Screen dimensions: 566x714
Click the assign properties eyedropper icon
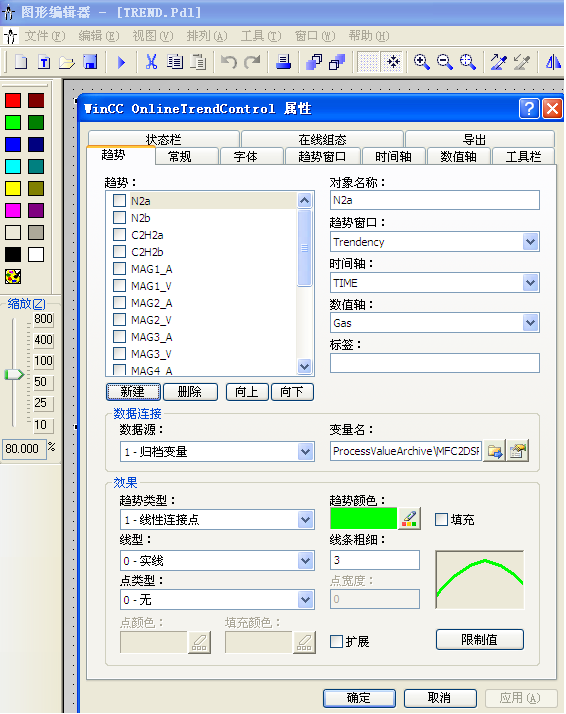[x=522, y=62]
